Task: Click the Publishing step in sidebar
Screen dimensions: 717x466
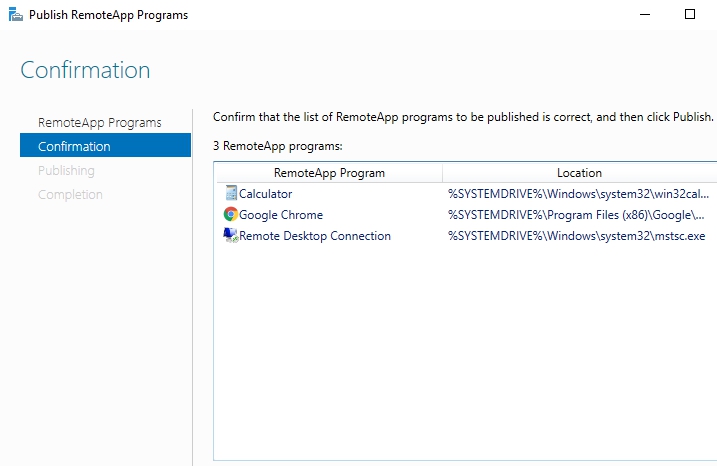Action: (66, 171)
